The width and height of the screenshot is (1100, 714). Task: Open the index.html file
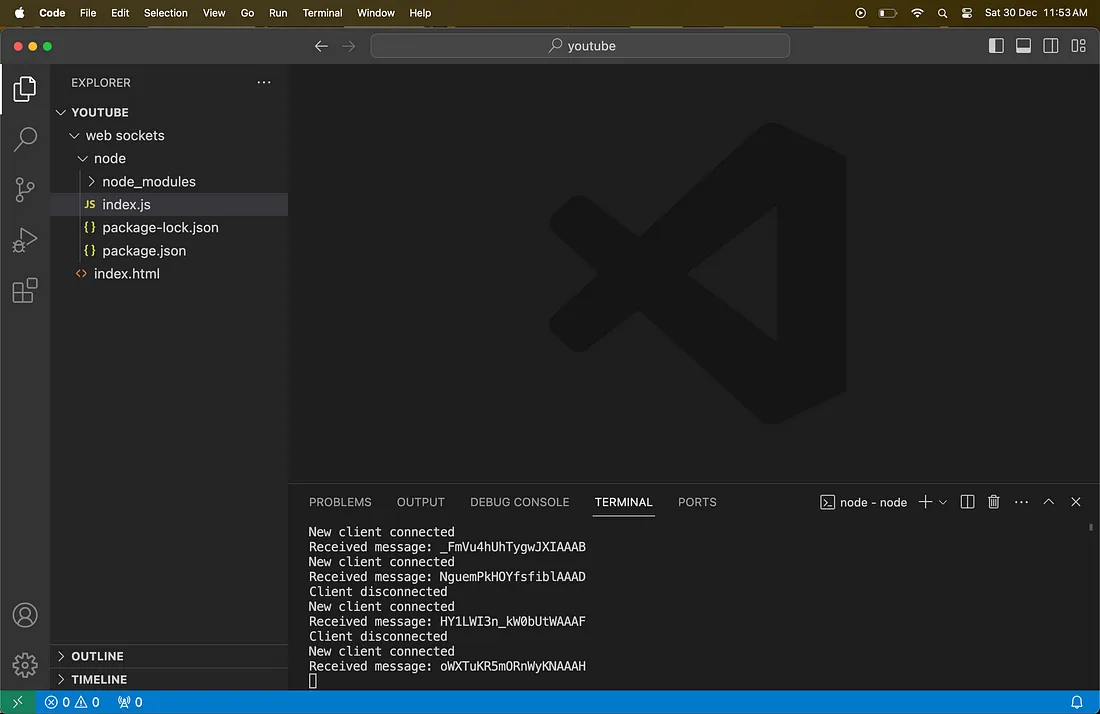[126, 273]
